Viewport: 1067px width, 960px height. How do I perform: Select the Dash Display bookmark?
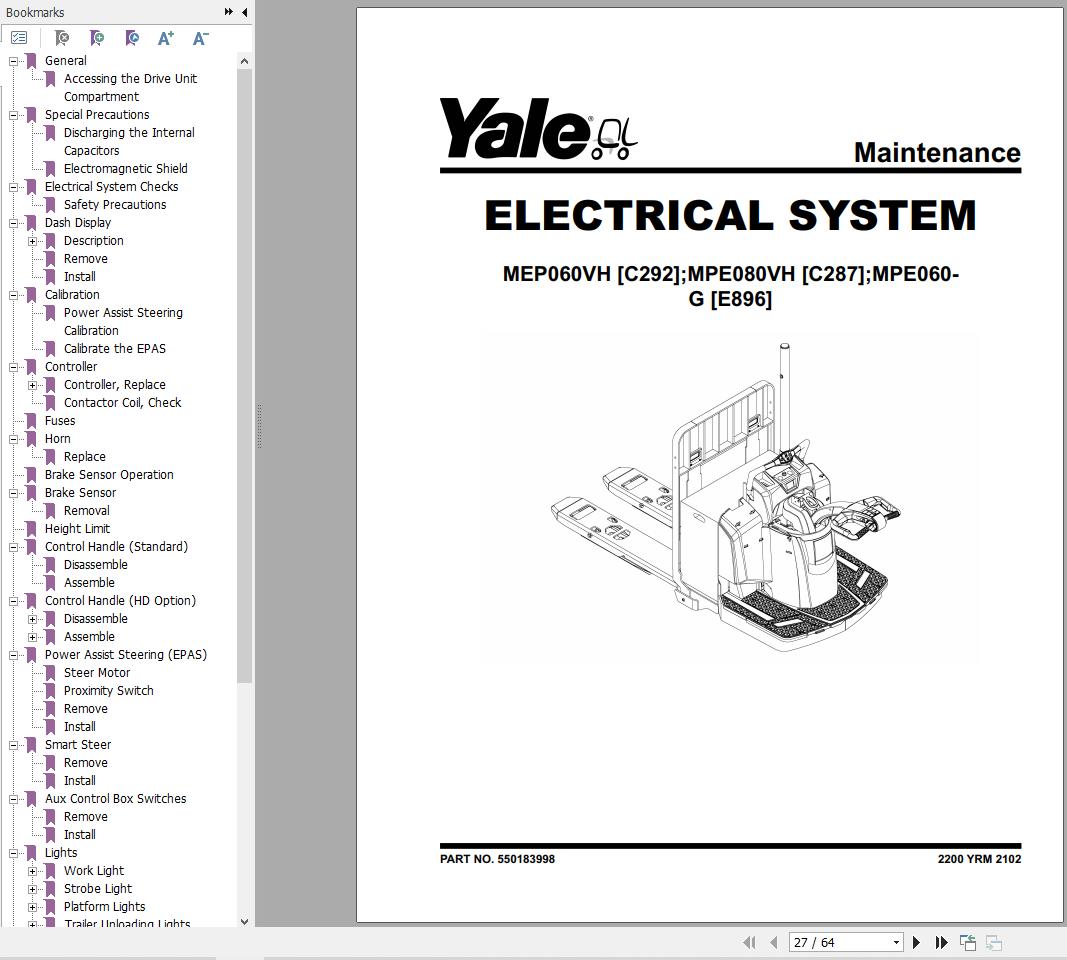coord(78,222)
